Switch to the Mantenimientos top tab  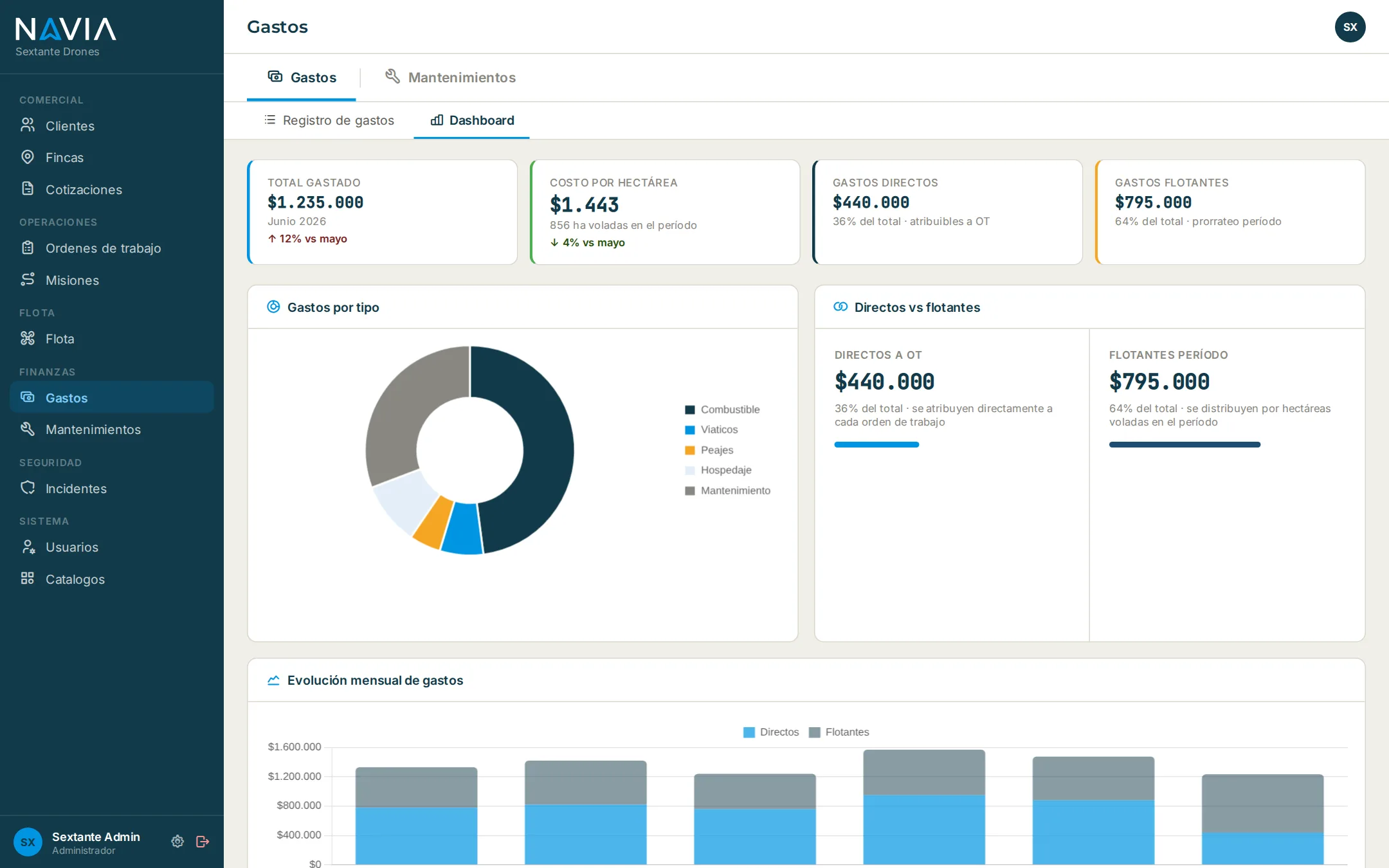point(450,77)
